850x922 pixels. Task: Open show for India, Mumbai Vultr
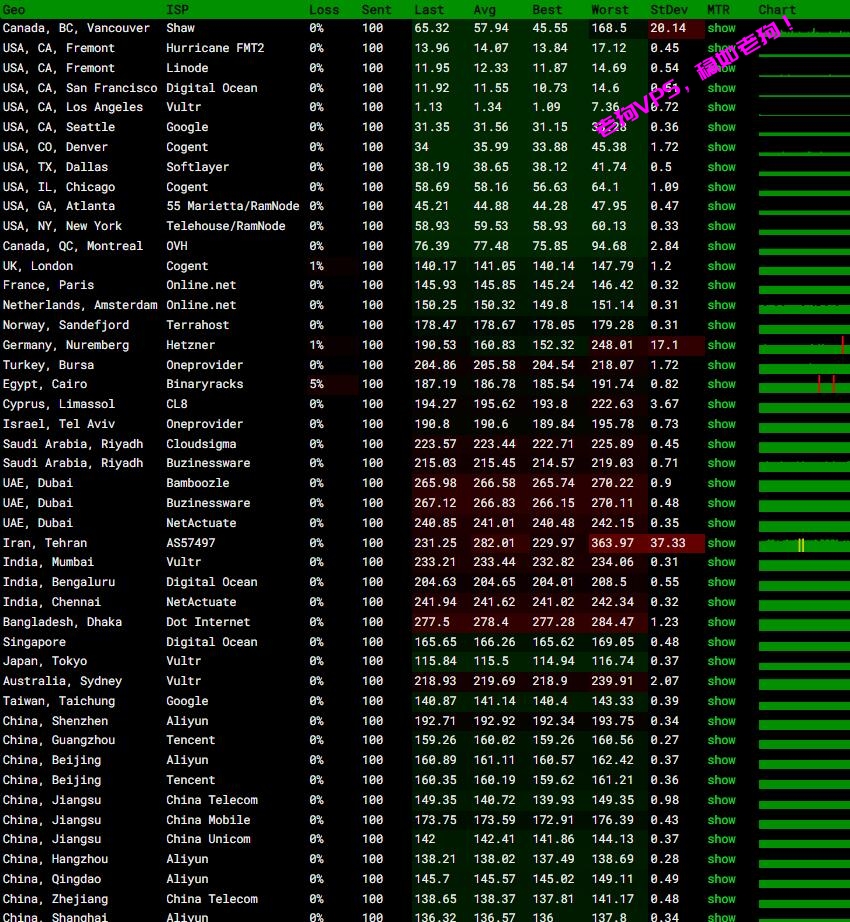pyautogui.click(x=721, y=562)
